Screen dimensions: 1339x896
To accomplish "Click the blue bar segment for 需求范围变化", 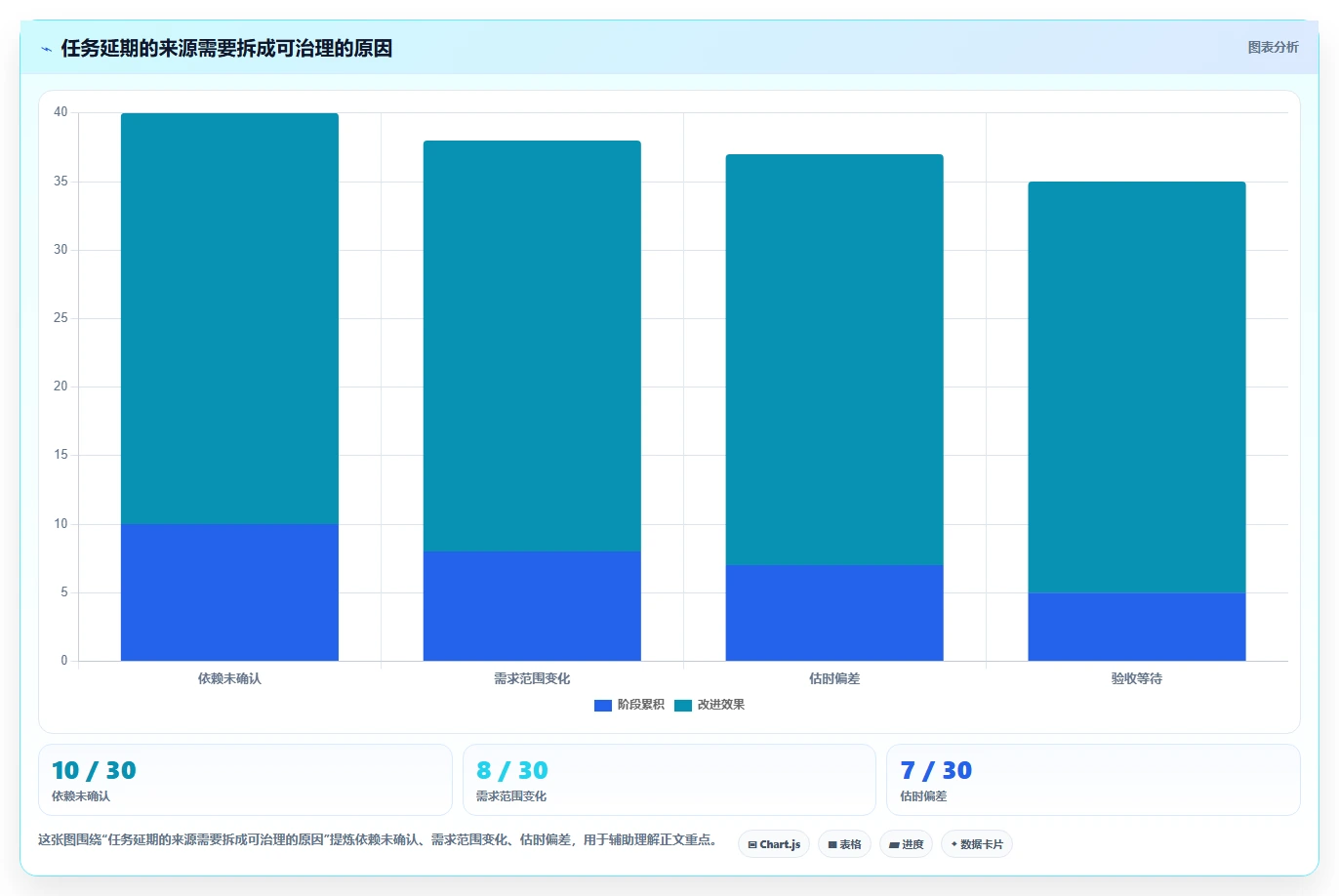I will (x=532, y=606).
